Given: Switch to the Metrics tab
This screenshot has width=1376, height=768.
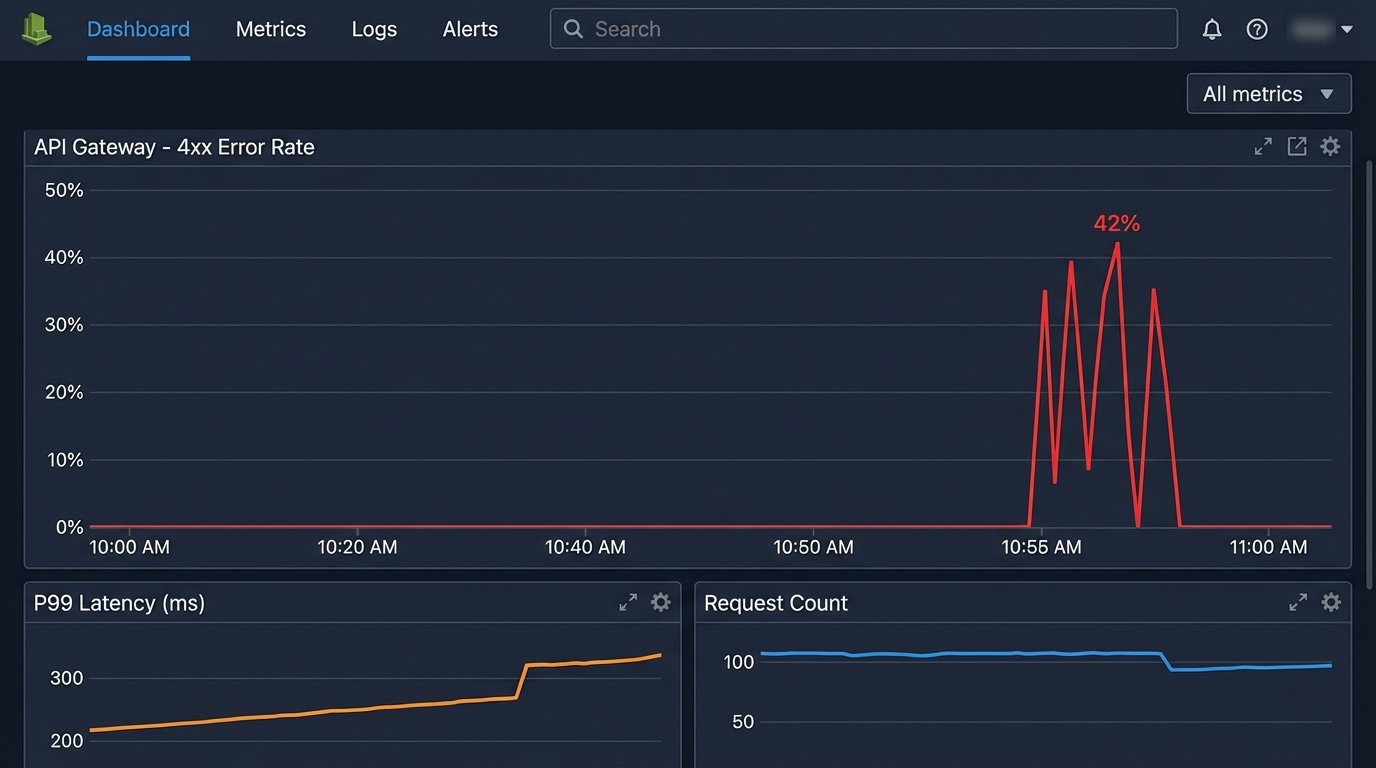Looking at the screenshot, I should [271, 29].
